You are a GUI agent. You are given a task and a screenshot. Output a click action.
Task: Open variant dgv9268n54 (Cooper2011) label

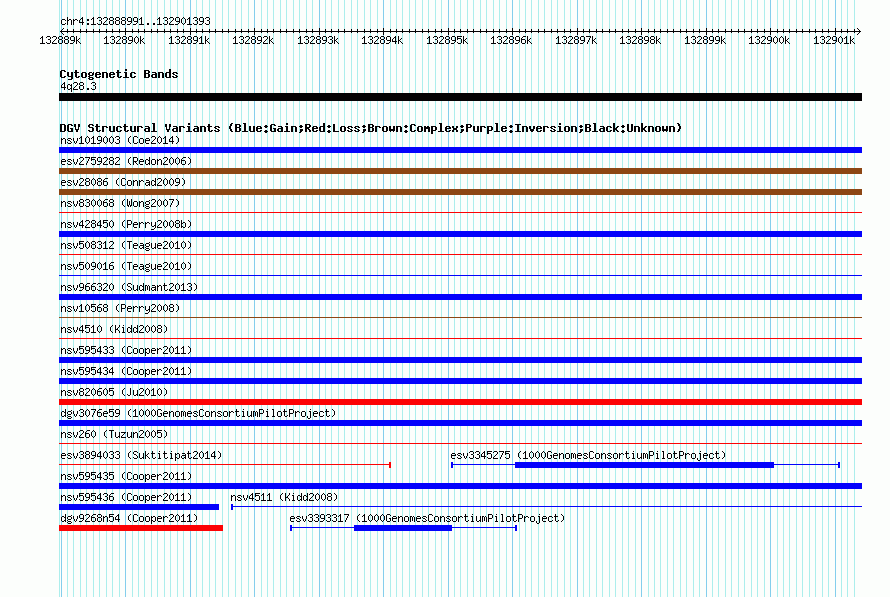point(129,518)
